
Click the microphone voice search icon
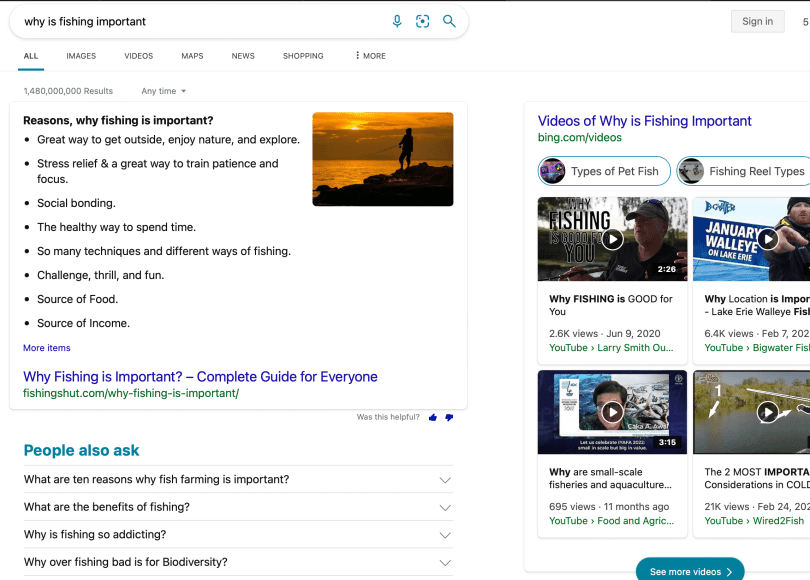(397, 21)
